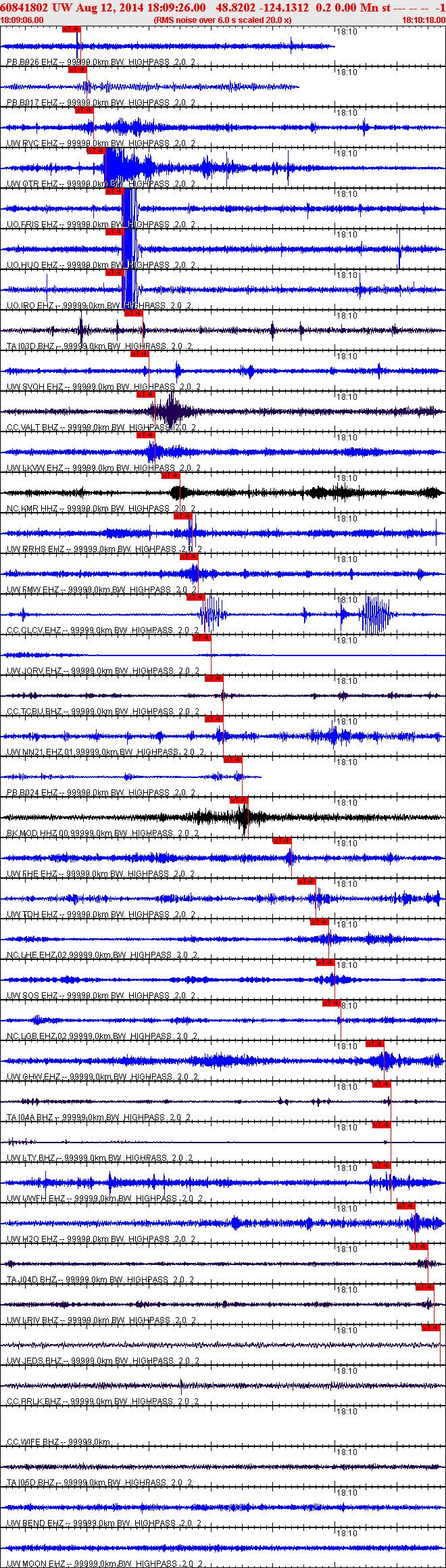The width and height of the screenshot is (446, 1568).
Task: Click the UO FRIS EHZ station label
Action: [101, 225]
